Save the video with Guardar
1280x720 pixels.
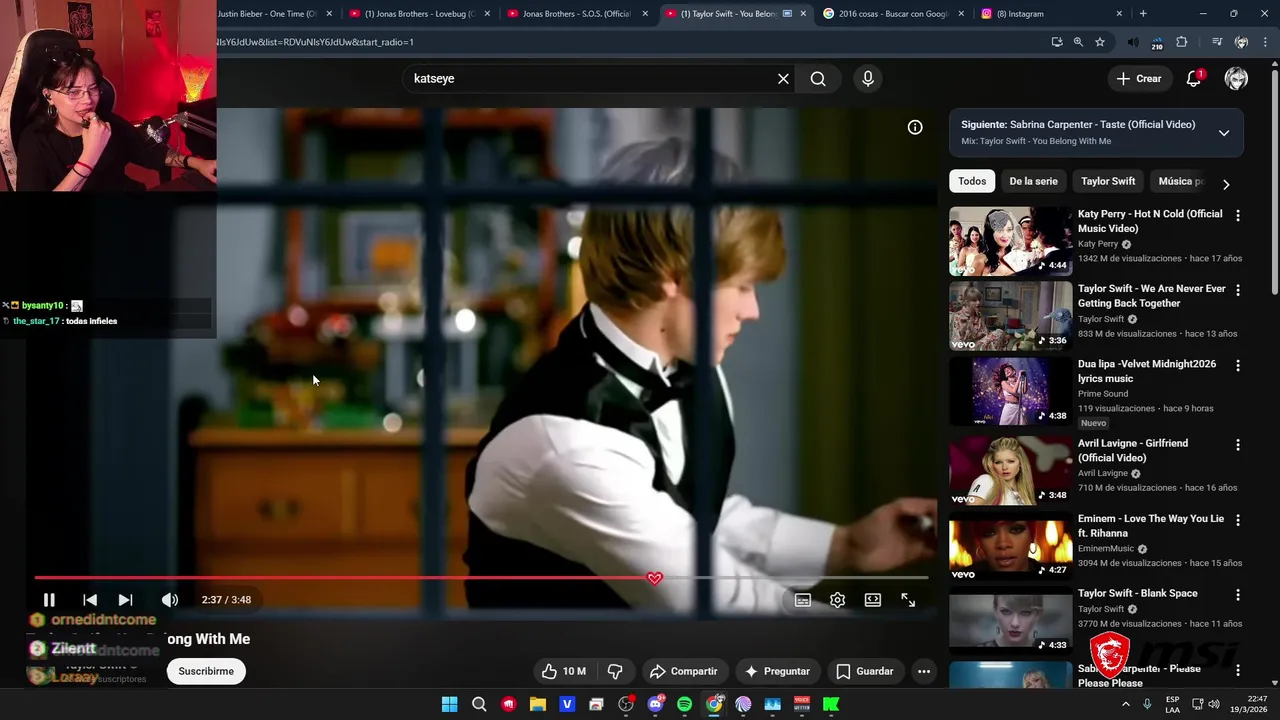[865, 671]
